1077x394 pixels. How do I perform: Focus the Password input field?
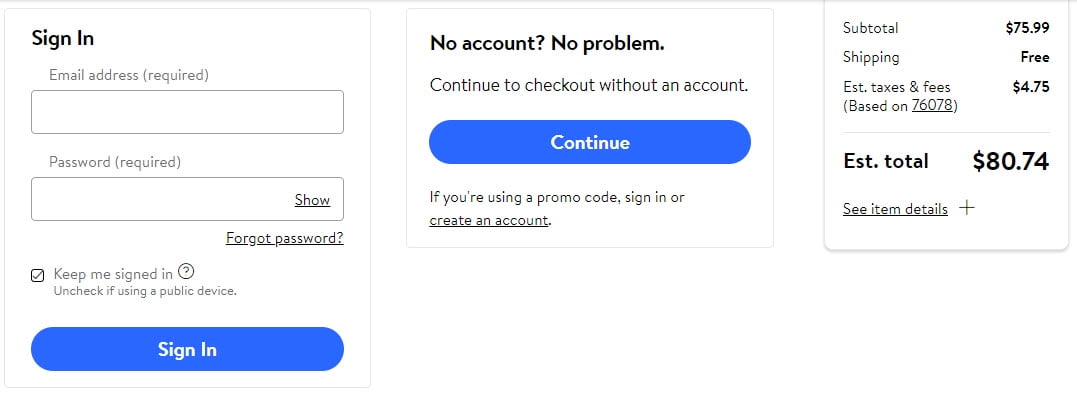[188, 199]
